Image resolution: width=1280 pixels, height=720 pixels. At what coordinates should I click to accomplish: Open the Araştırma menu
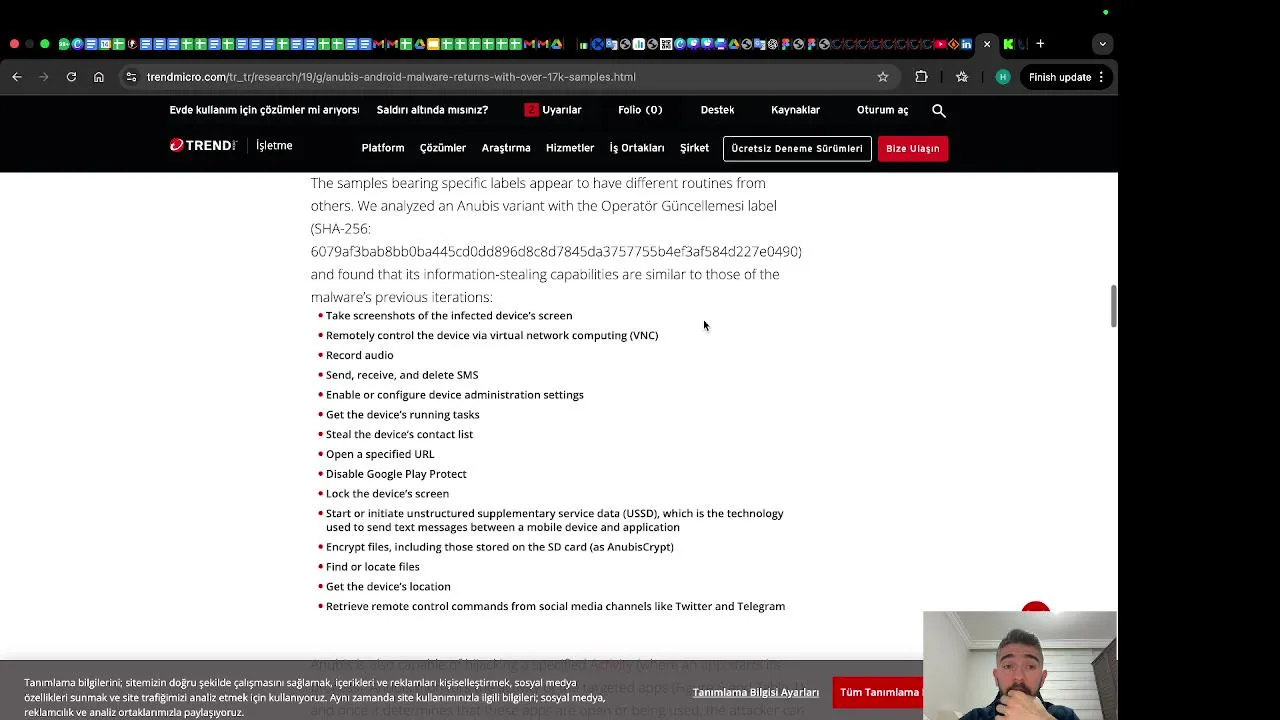[506, 148]
